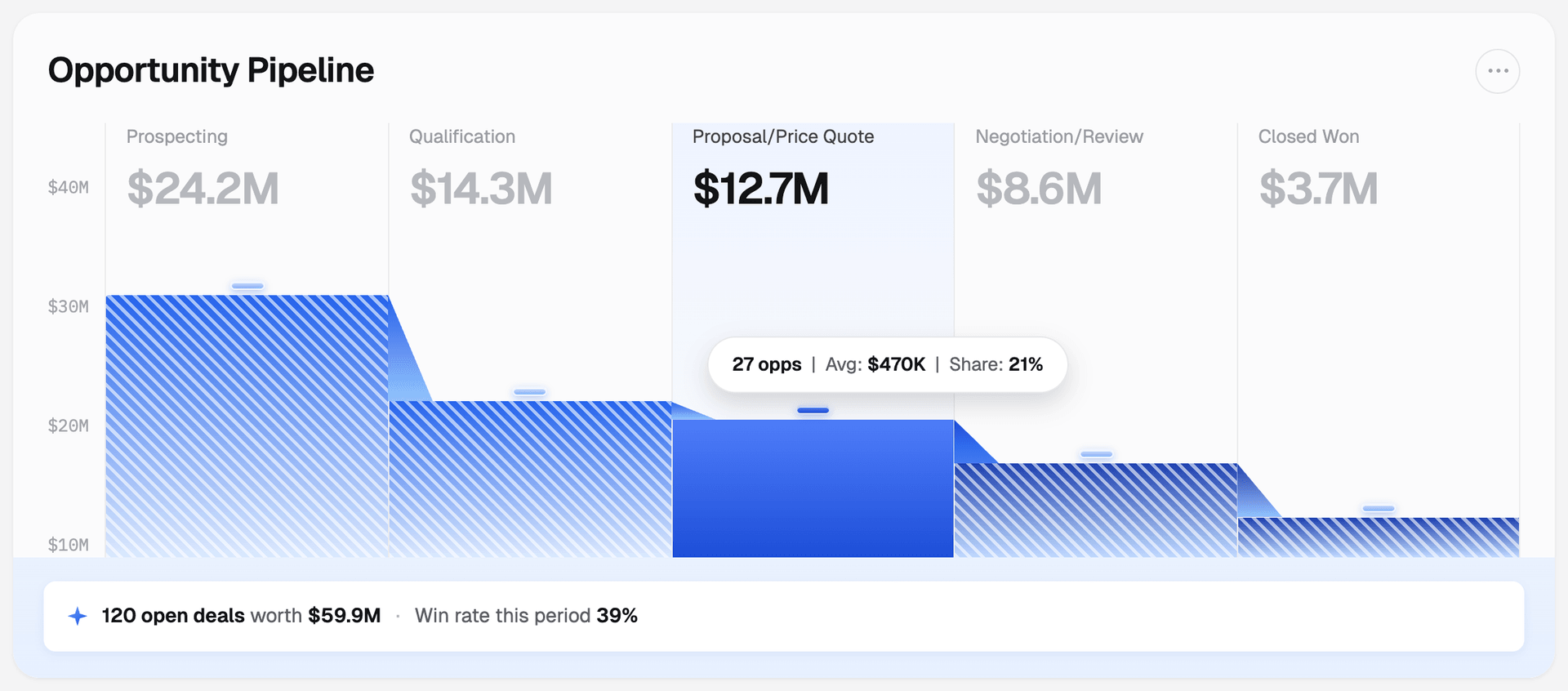
Task: Grab the handle above Negotiation bar
Action: [x=1096, y=454]
